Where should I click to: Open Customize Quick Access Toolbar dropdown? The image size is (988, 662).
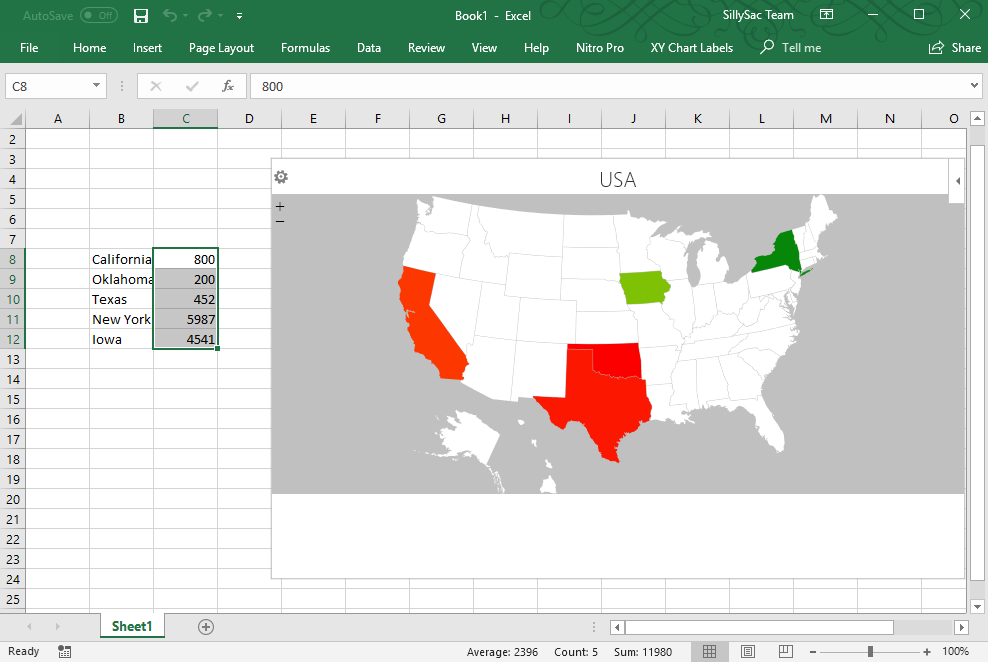(239, 16)
